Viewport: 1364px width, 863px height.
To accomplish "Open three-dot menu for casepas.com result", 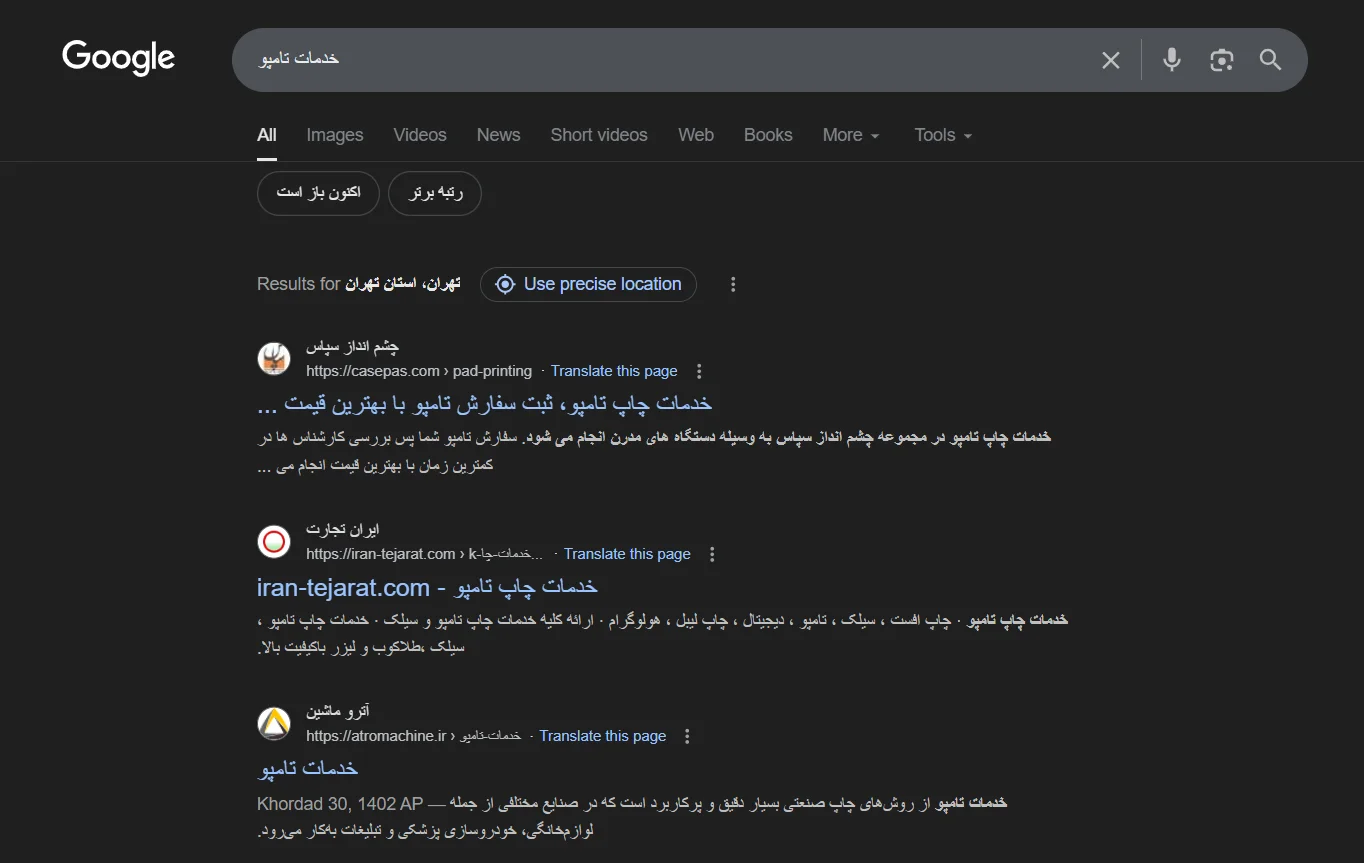I will [699, 372].
